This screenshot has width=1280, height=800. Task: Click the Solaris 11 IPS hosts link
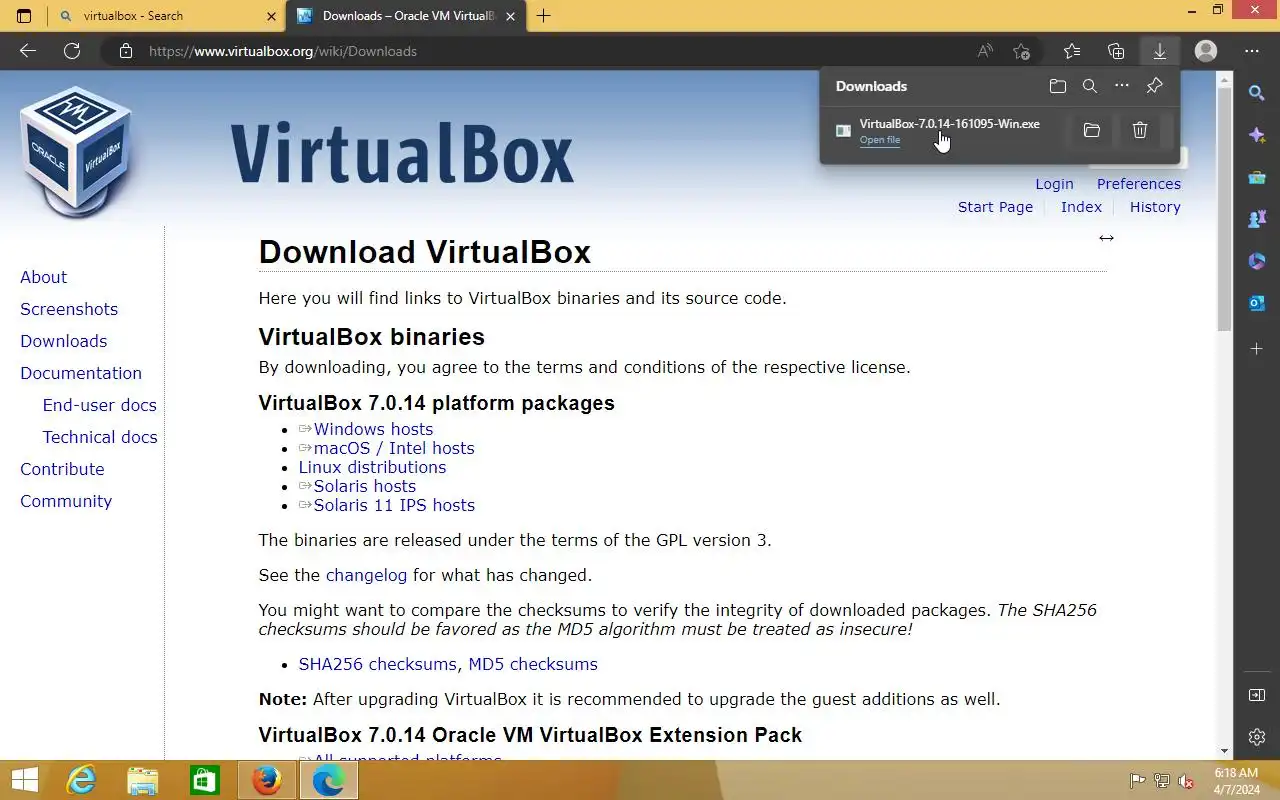[394, 505]
